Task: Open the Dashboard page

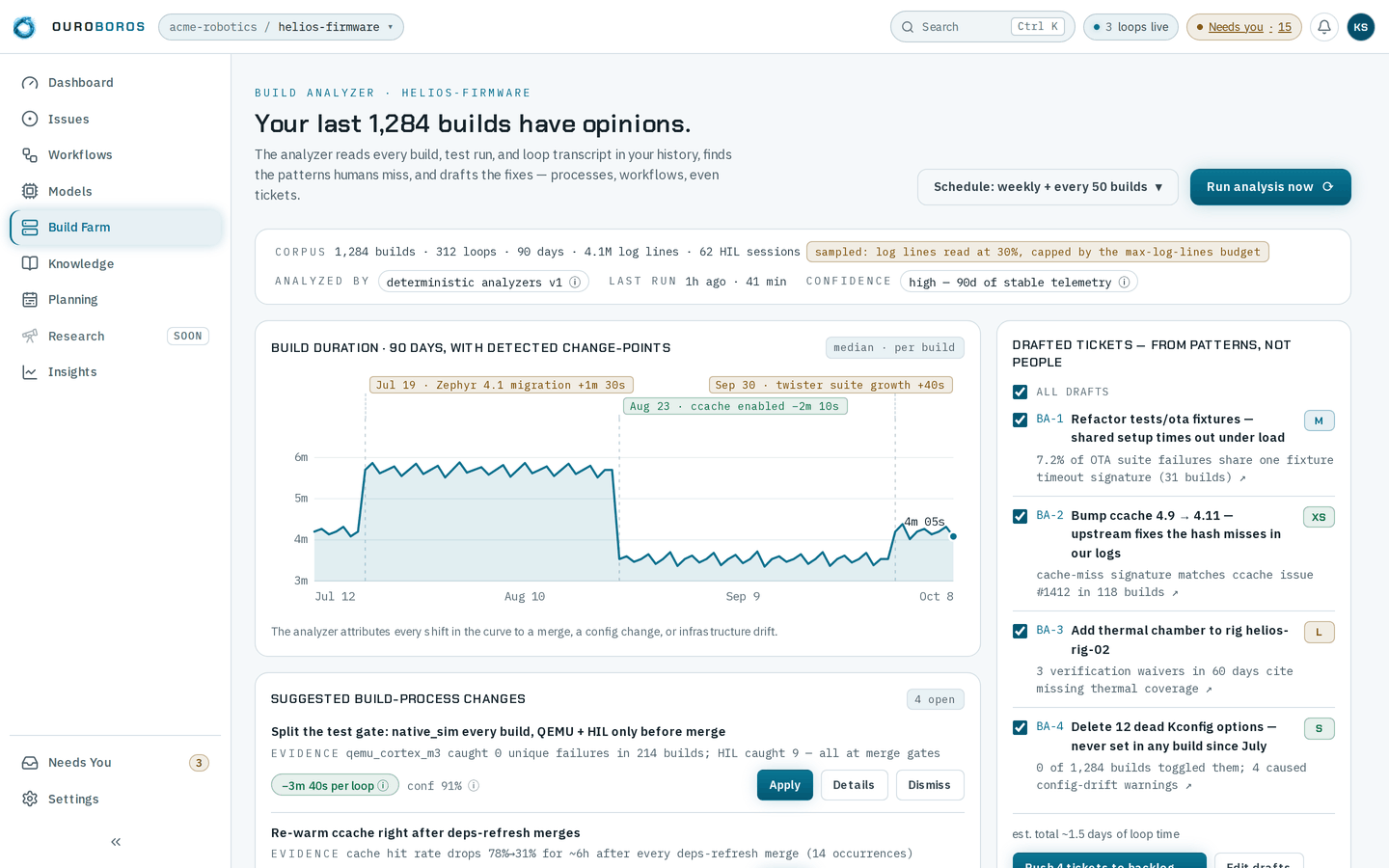Action: coord(116,83)
